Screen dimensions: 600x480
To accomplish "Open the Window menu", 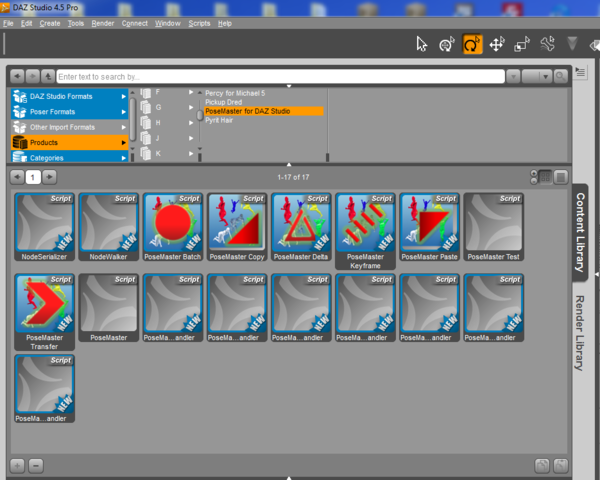I will coord(168,23).
